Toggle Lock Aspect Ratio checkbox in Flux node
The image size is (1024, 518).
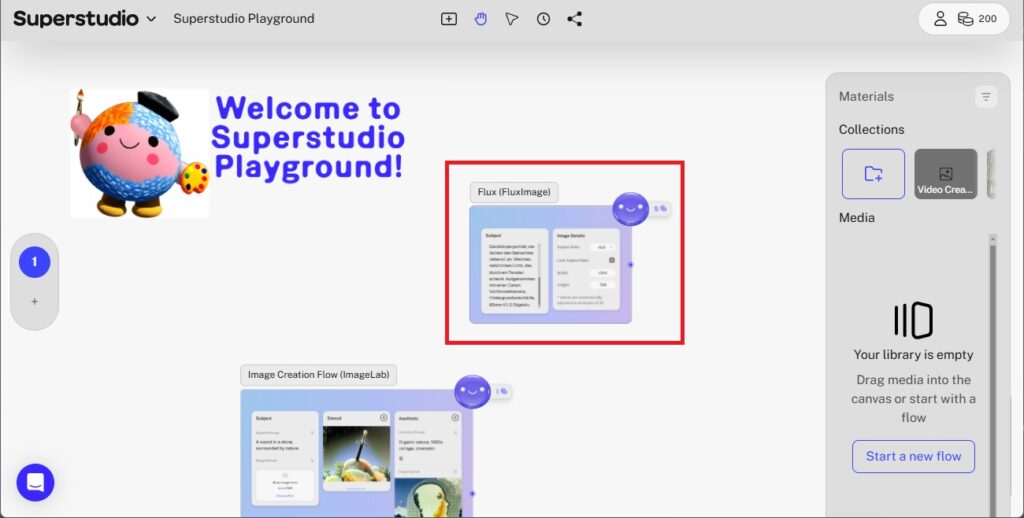pyautogui.click(x=611, y=259)
